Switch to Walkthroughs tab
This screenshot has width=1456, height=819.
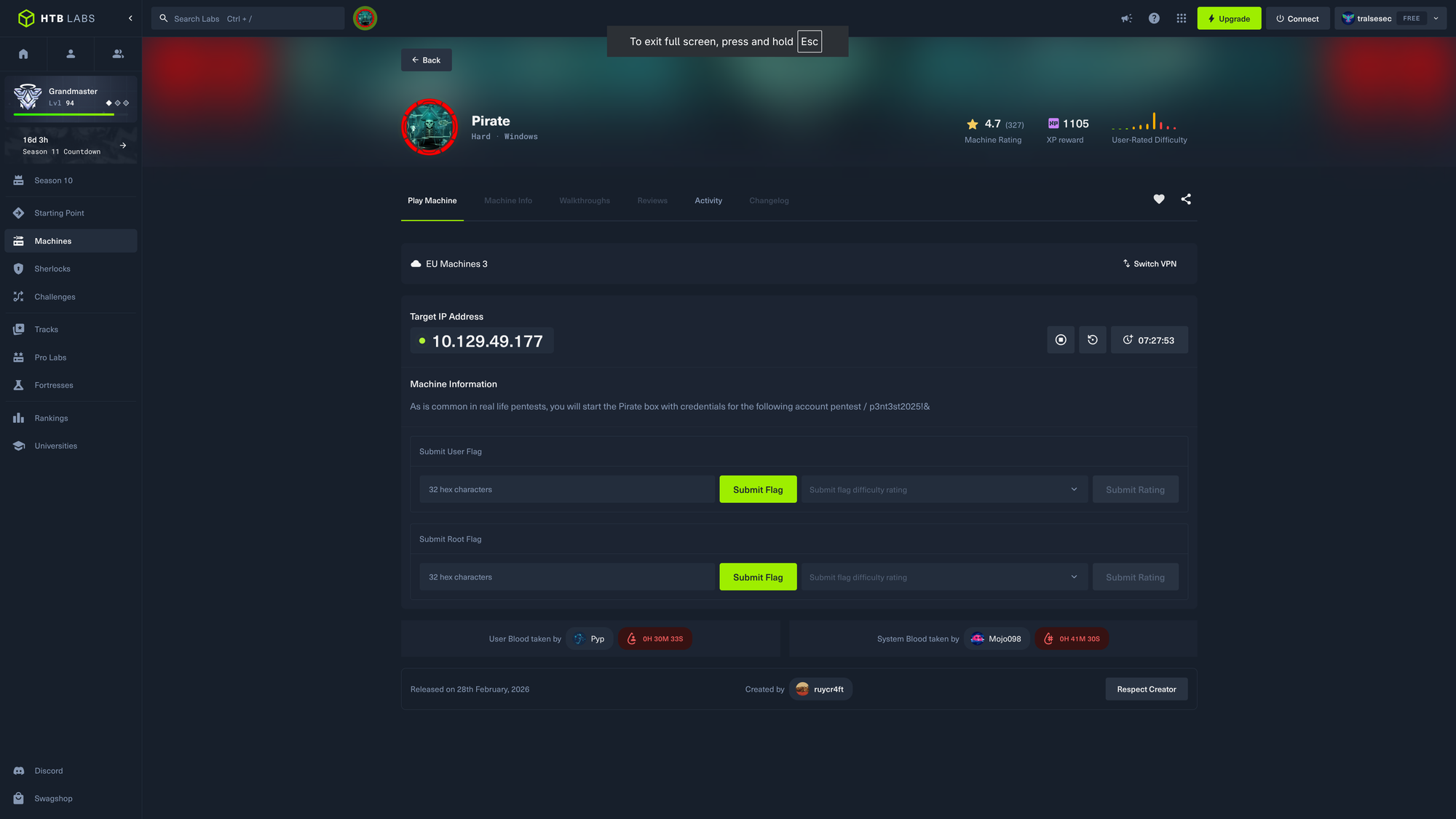click(x=585, y=201)
